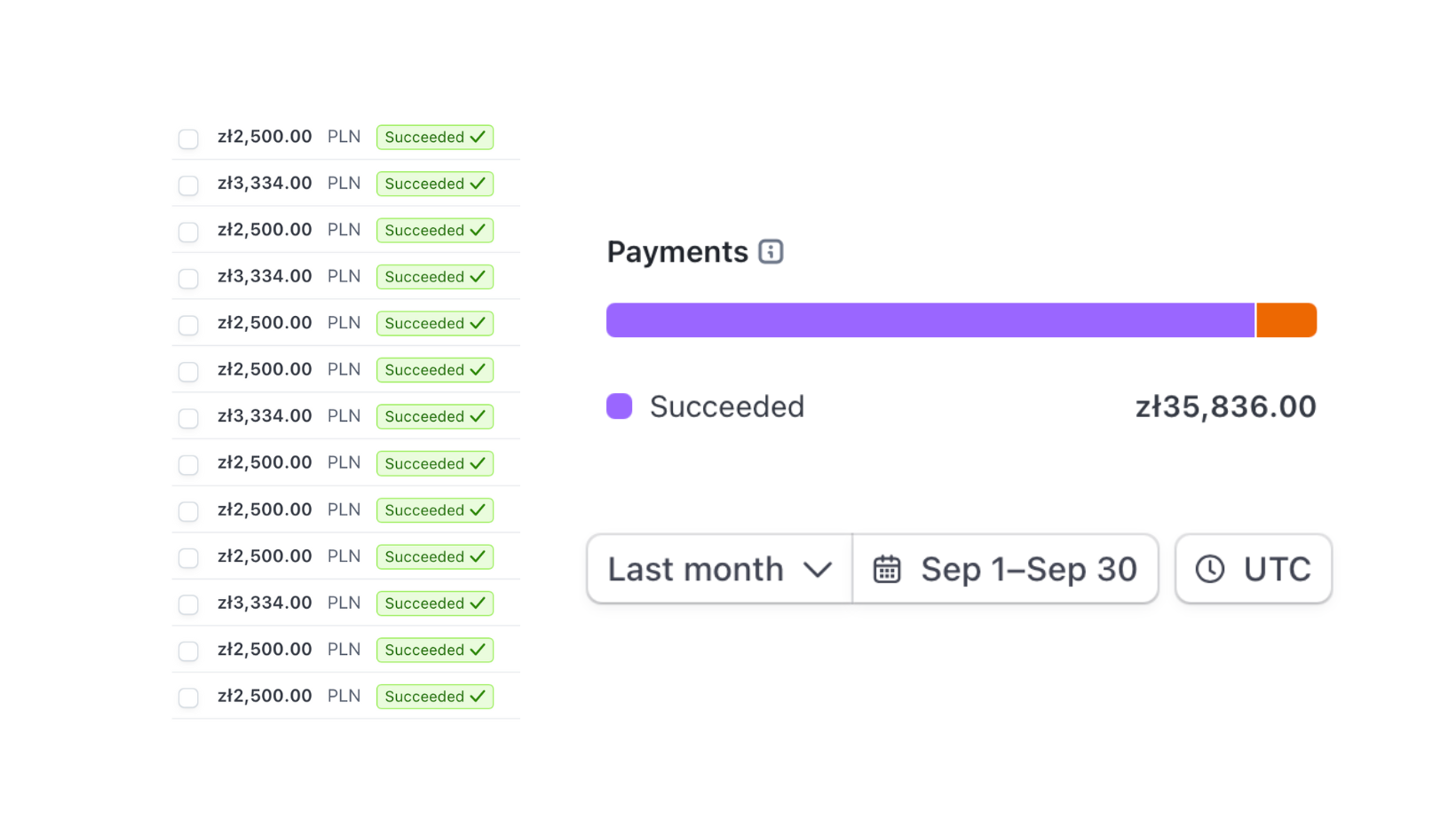The height and width of the screenshot is (820, 1456).
Task: Click the checkmark on the last Succeeded badge
Action: click(478, 697)
